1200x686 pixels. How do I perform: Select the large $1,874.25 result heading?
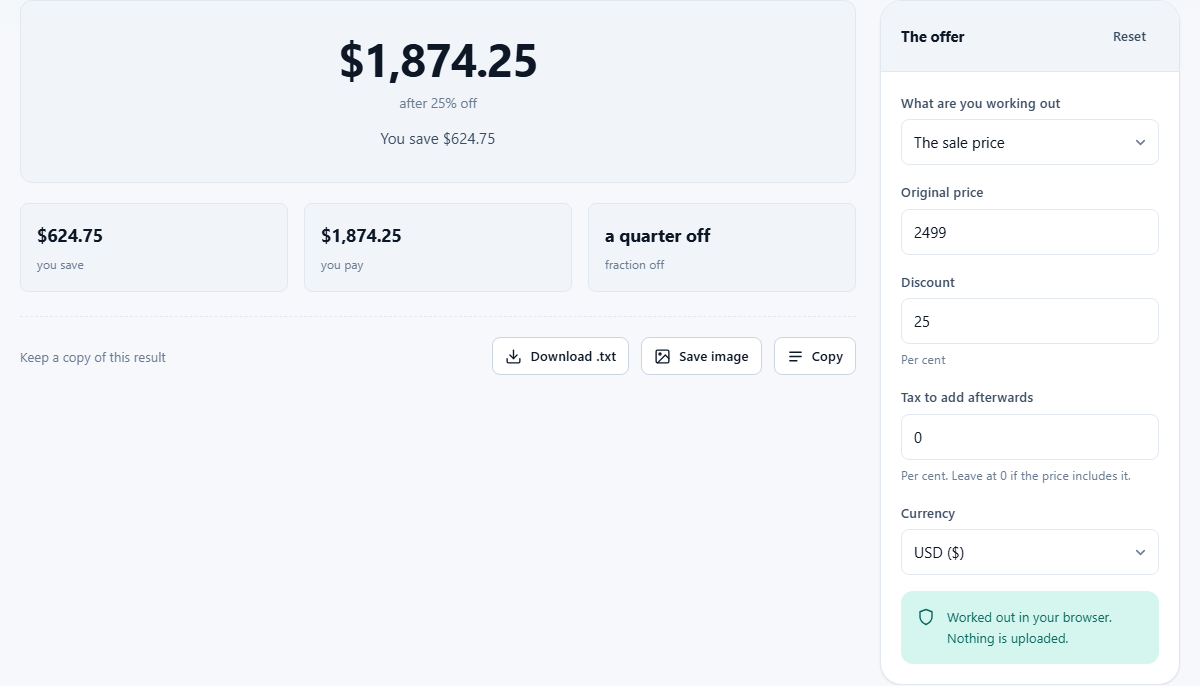click(438, 61)
